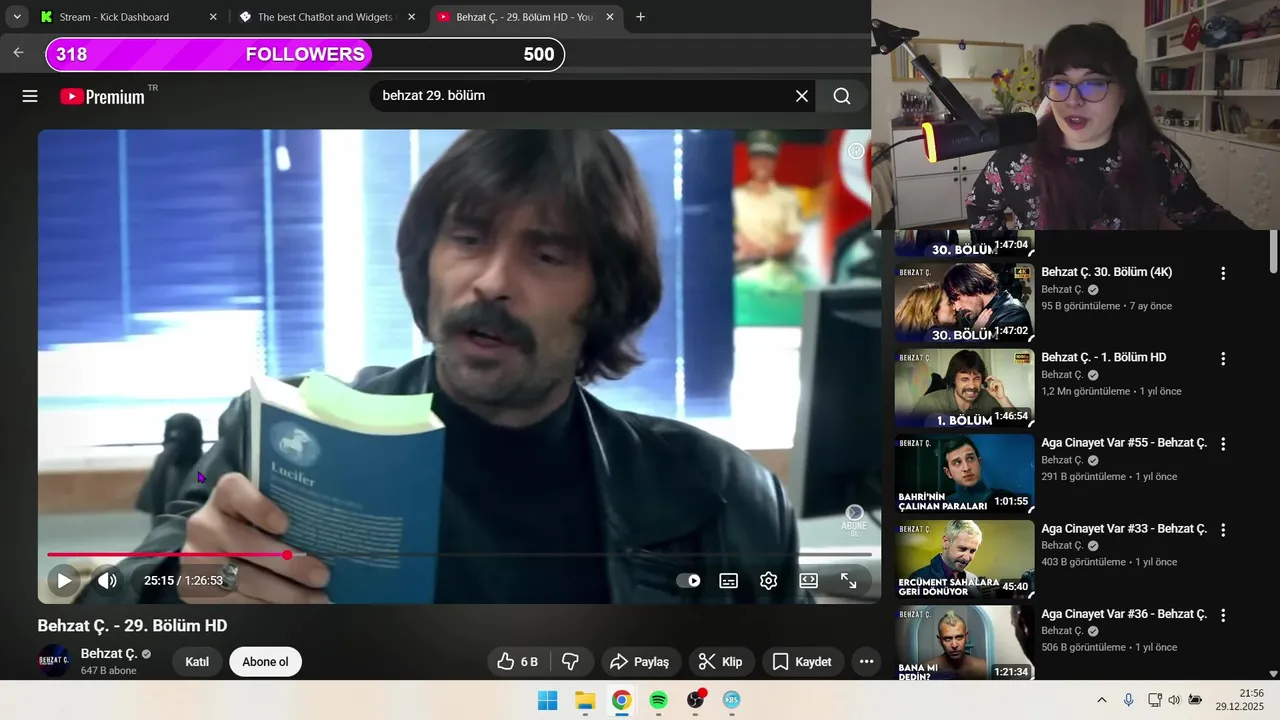
Task: Play the paused video
Action: click(64, 580)
